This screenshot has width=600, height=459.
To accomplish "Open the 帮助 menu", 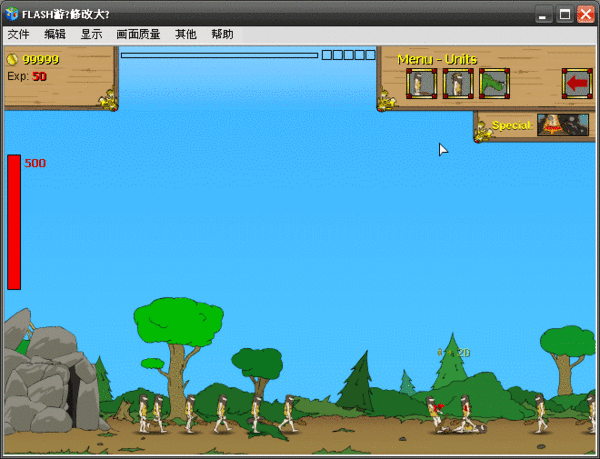I will [222, 34].
